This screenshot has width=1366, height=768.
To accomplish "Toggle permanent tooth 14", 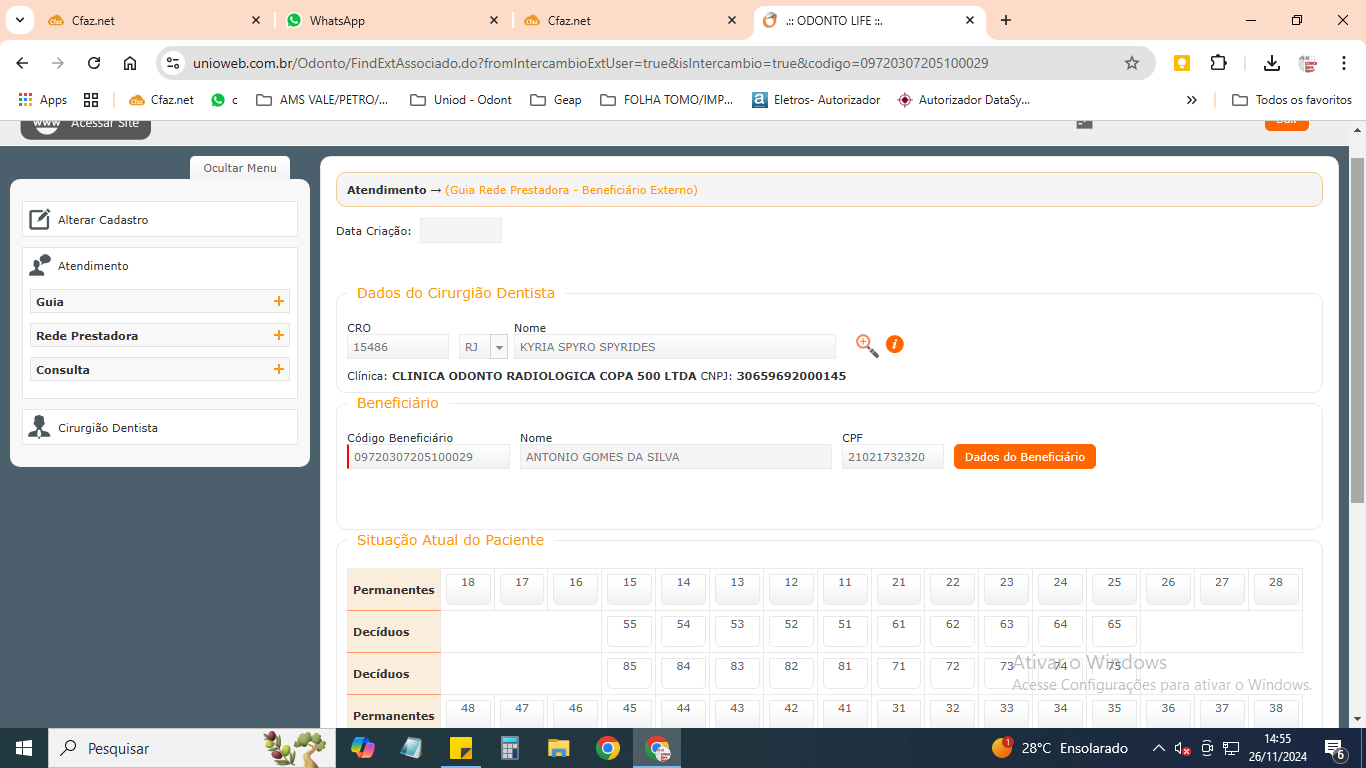I will (683, 589).
